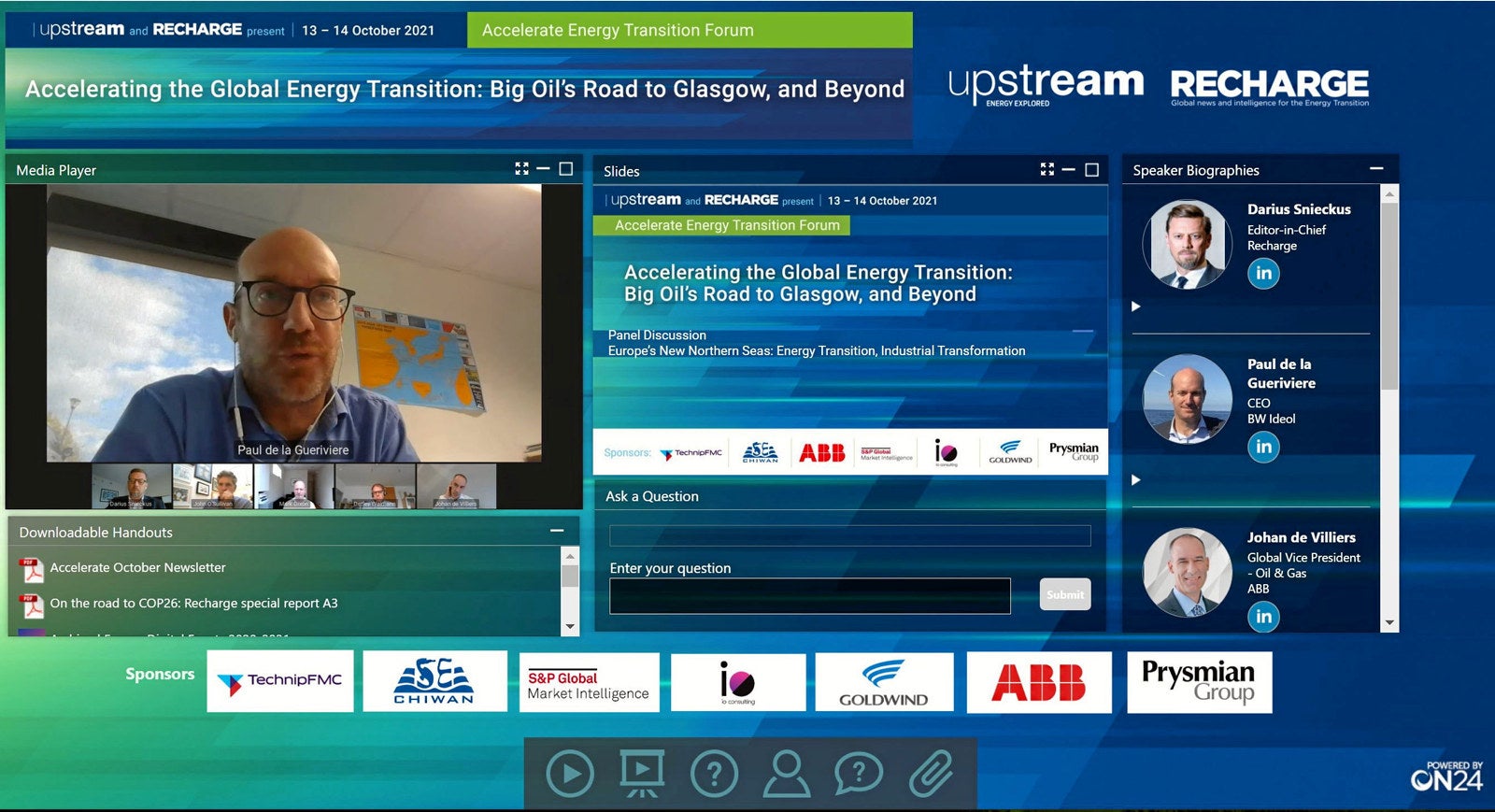This screenshot has height=812, width=1495.
Task: Toggle fullscreen on the Media Player panel
Action: click(521, 169)
